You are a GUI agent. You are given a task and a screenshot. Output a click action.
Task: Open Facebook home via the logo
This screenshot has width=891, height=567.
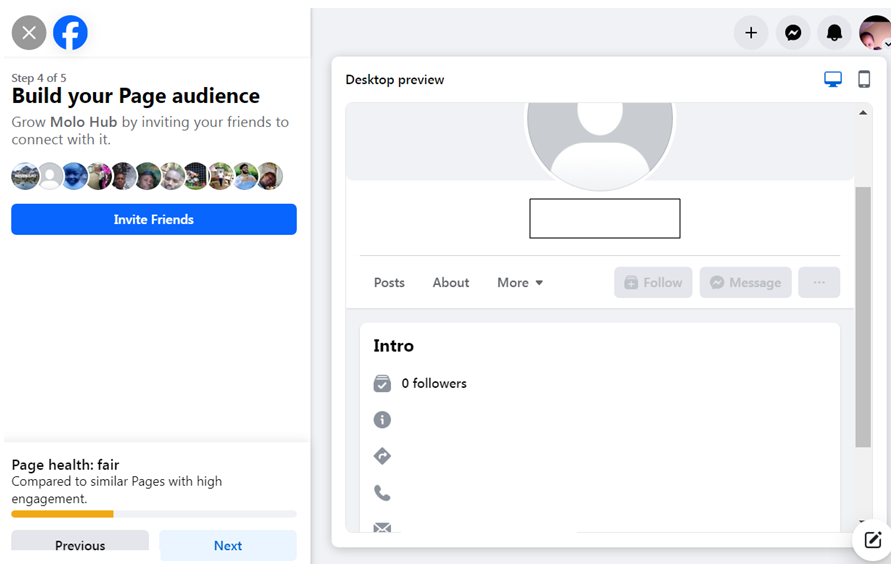point(70,33)
